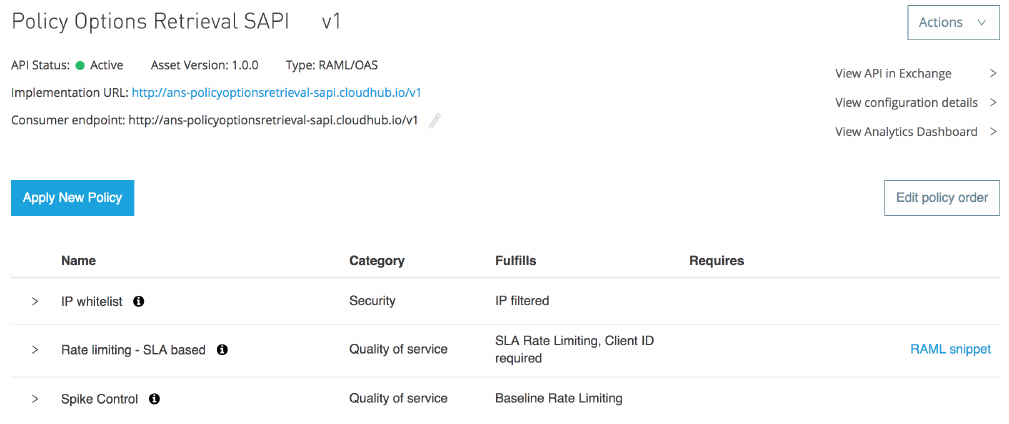Click the Name column header
Viewport: 1009px width, 424px height.
point(78,261)
